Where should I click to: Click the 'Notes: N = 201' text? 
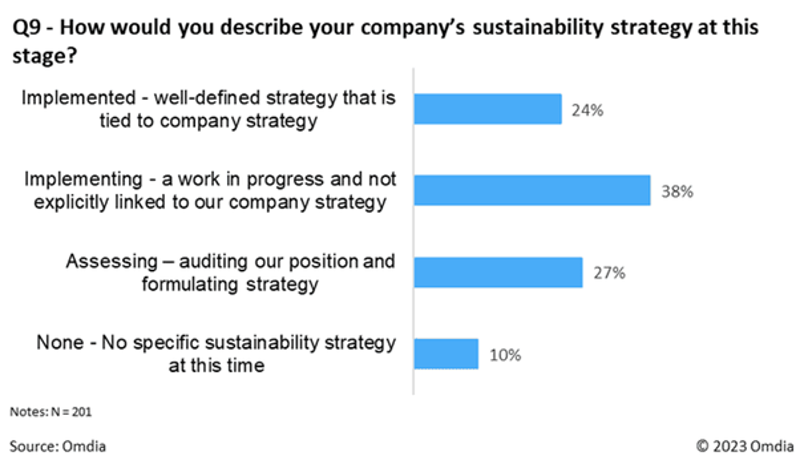(51, 412)
